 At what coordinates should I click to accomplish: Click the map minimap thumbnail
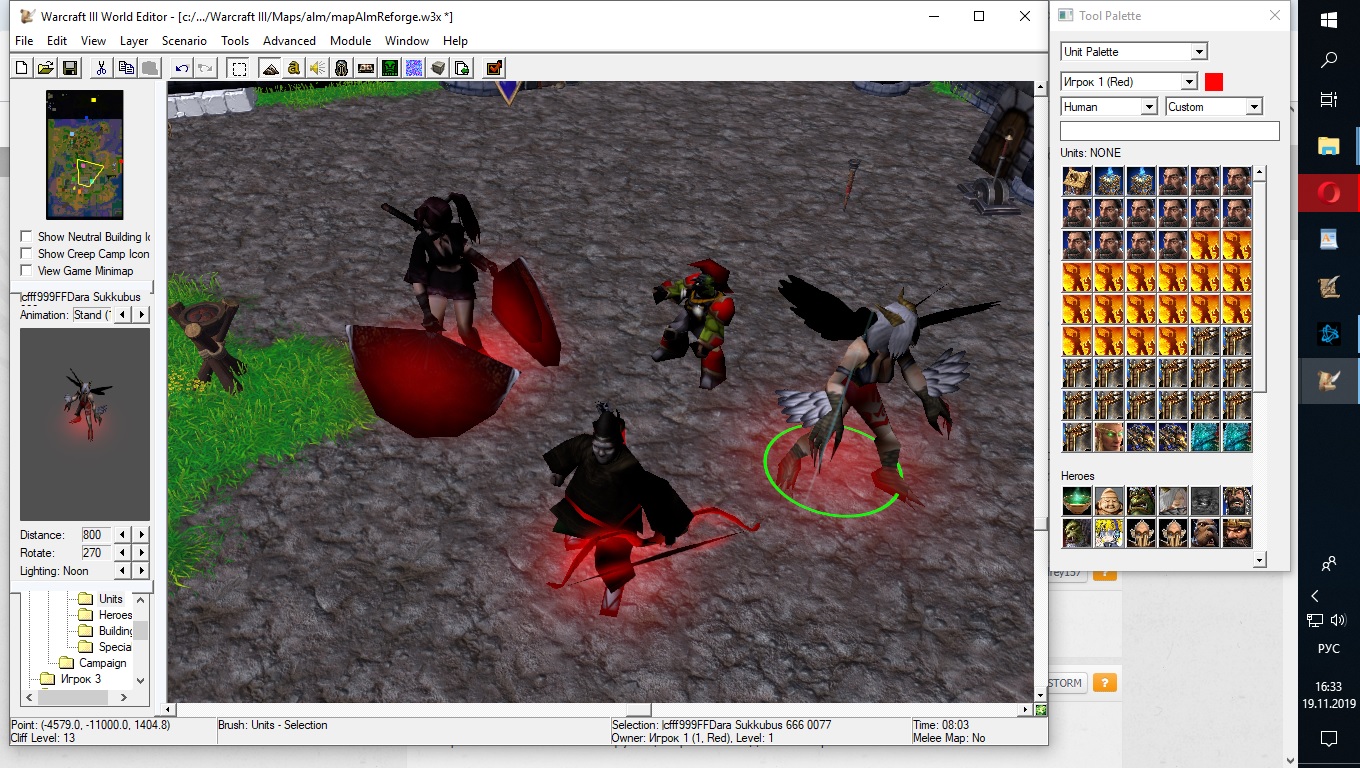(85, 154)
